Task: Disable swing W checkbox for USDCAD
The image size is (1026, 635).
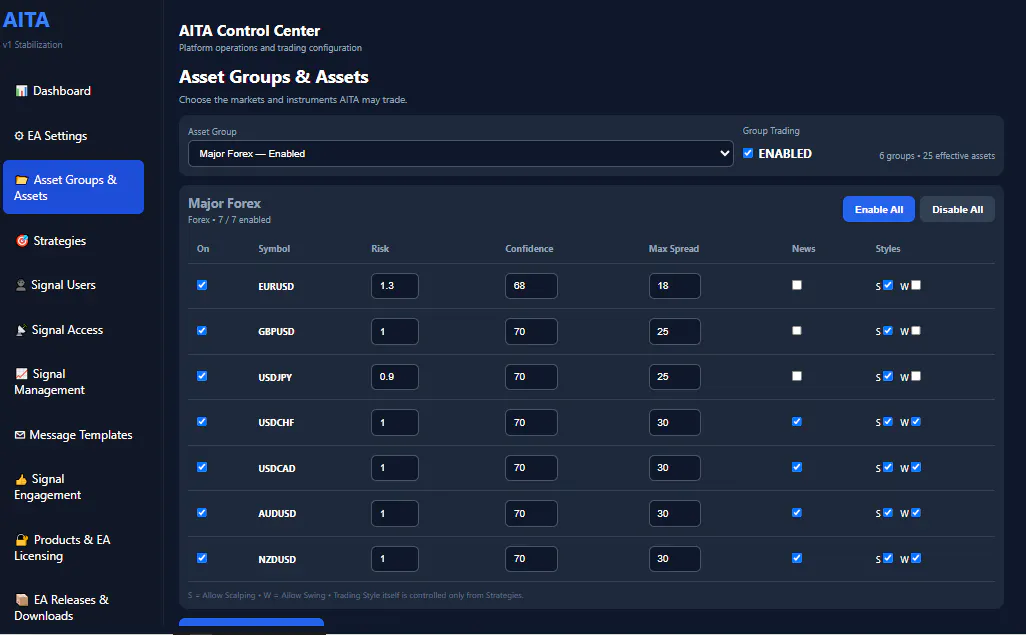Action: tap(916, 467)
